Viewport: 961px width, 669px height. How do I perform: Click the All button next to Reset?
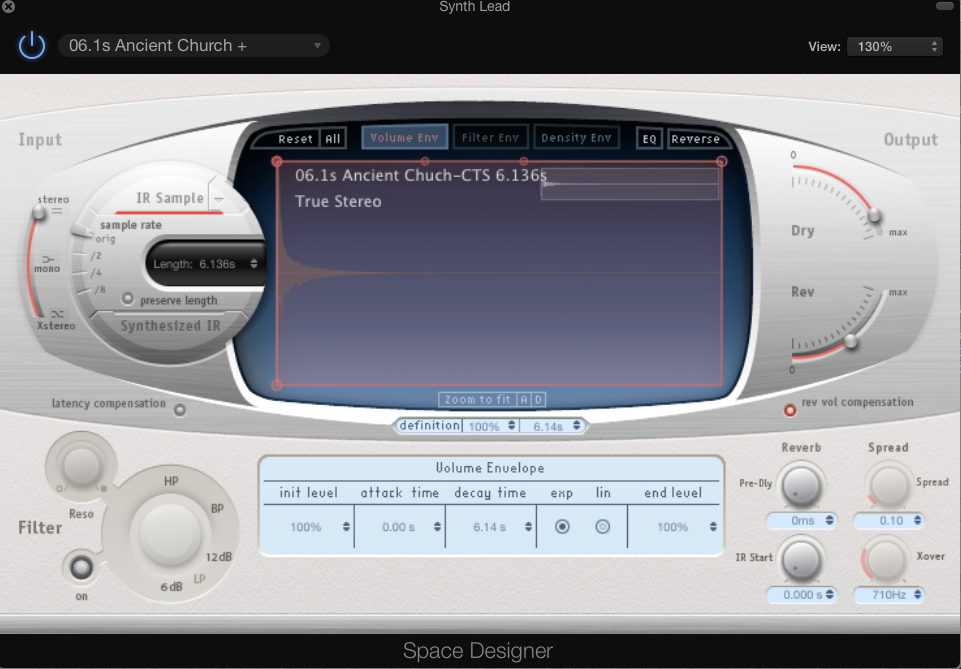click(x=333, y=139)
